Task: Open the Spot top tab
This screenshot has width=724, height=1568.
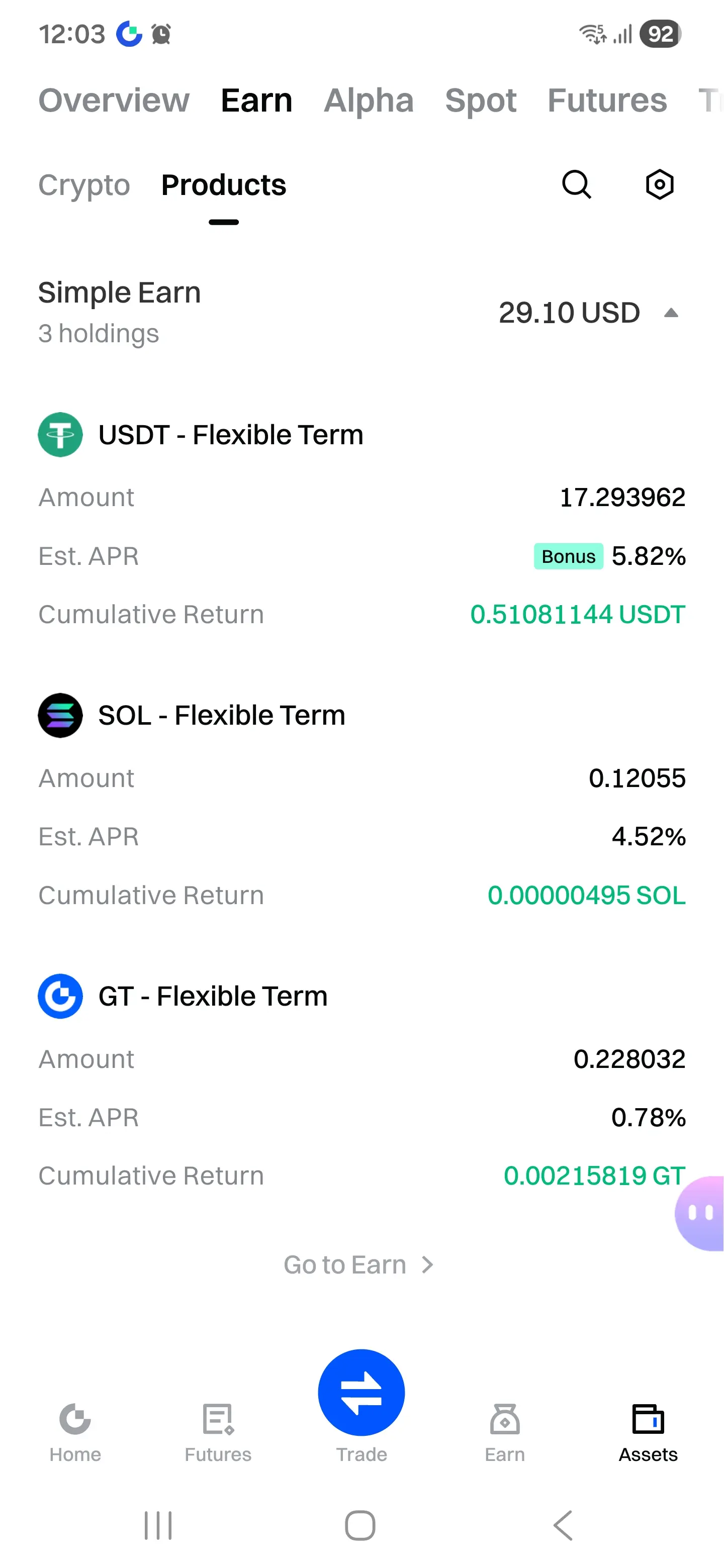Action: click(x=481, y=101)
